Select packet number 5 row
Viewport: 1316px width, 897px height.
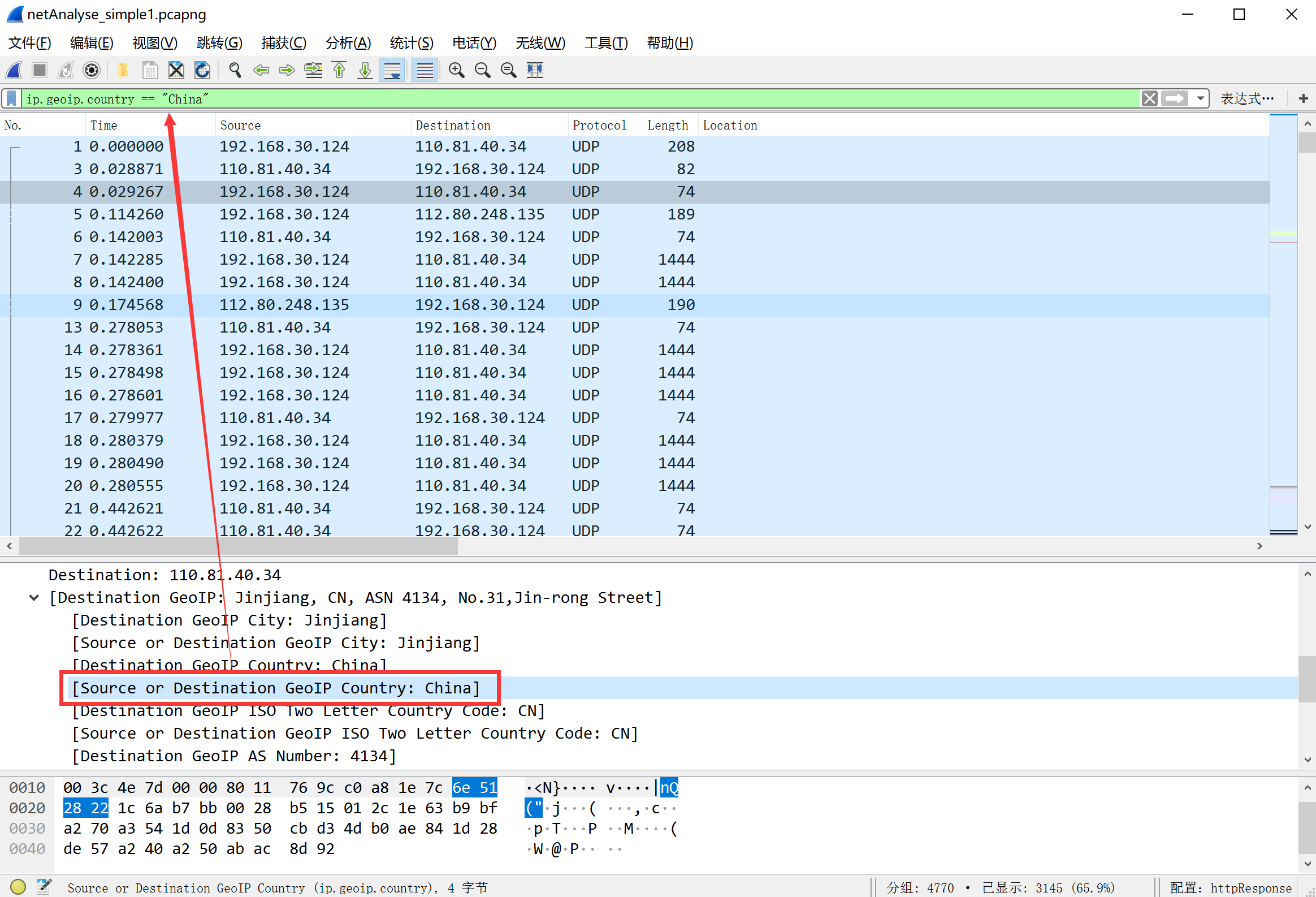[634, 214]
